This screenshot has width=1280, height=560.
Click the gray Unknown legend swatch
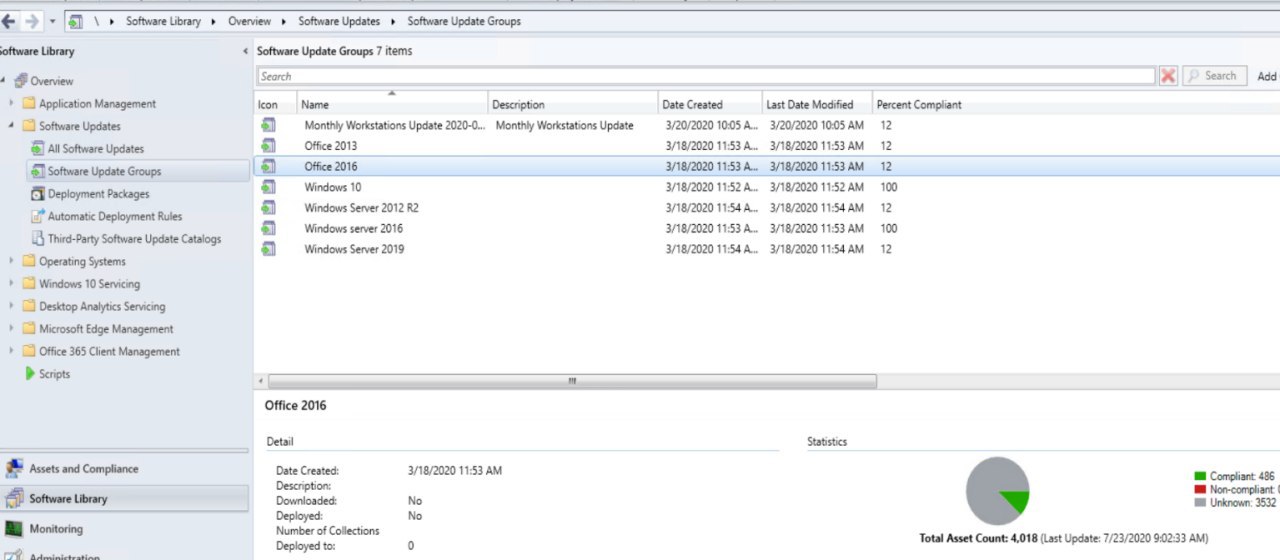pyautogui.click(x=1200, y=502)
